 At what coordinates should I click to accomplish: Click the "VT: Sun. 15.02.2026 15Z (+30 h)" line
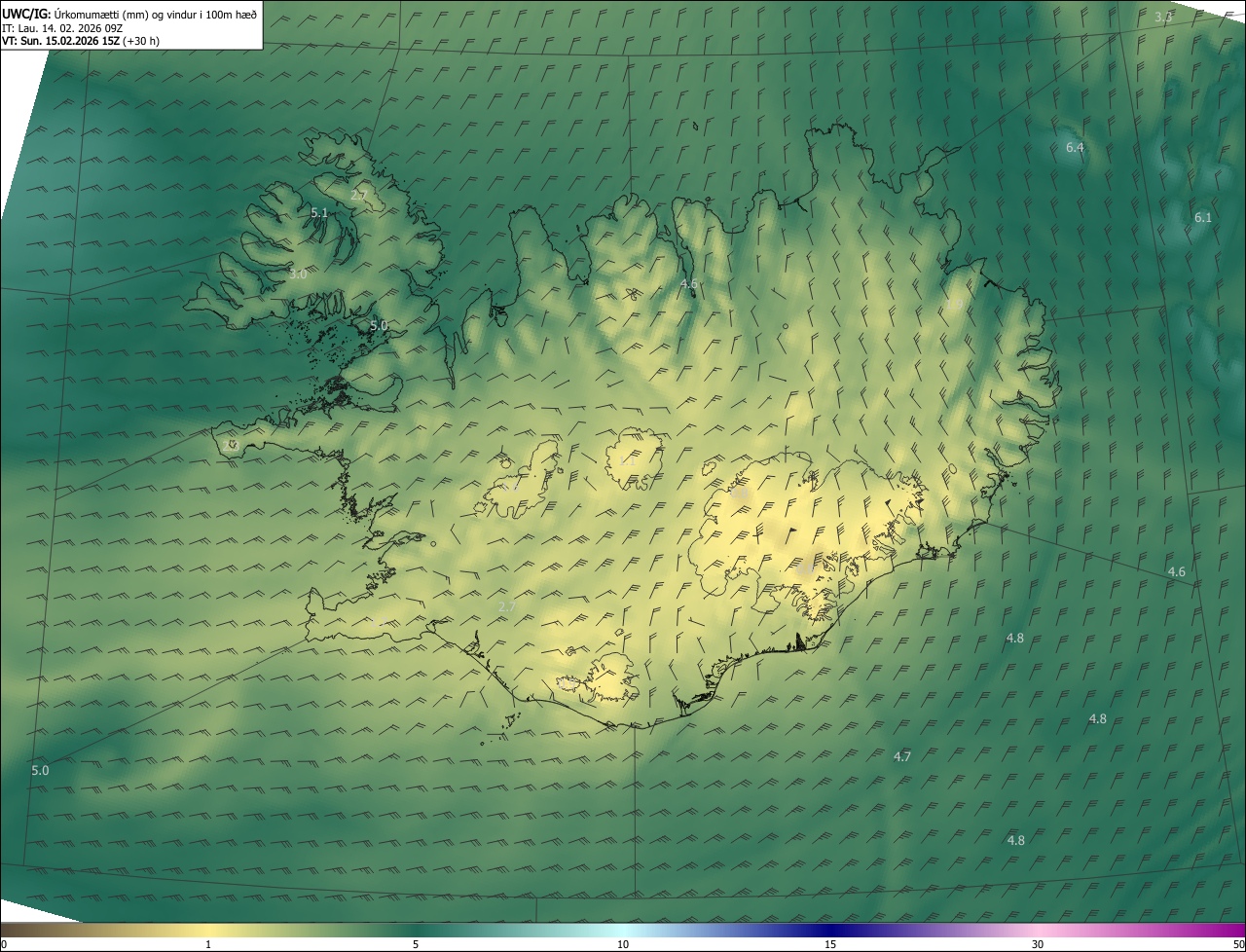[x=81, y=41]
